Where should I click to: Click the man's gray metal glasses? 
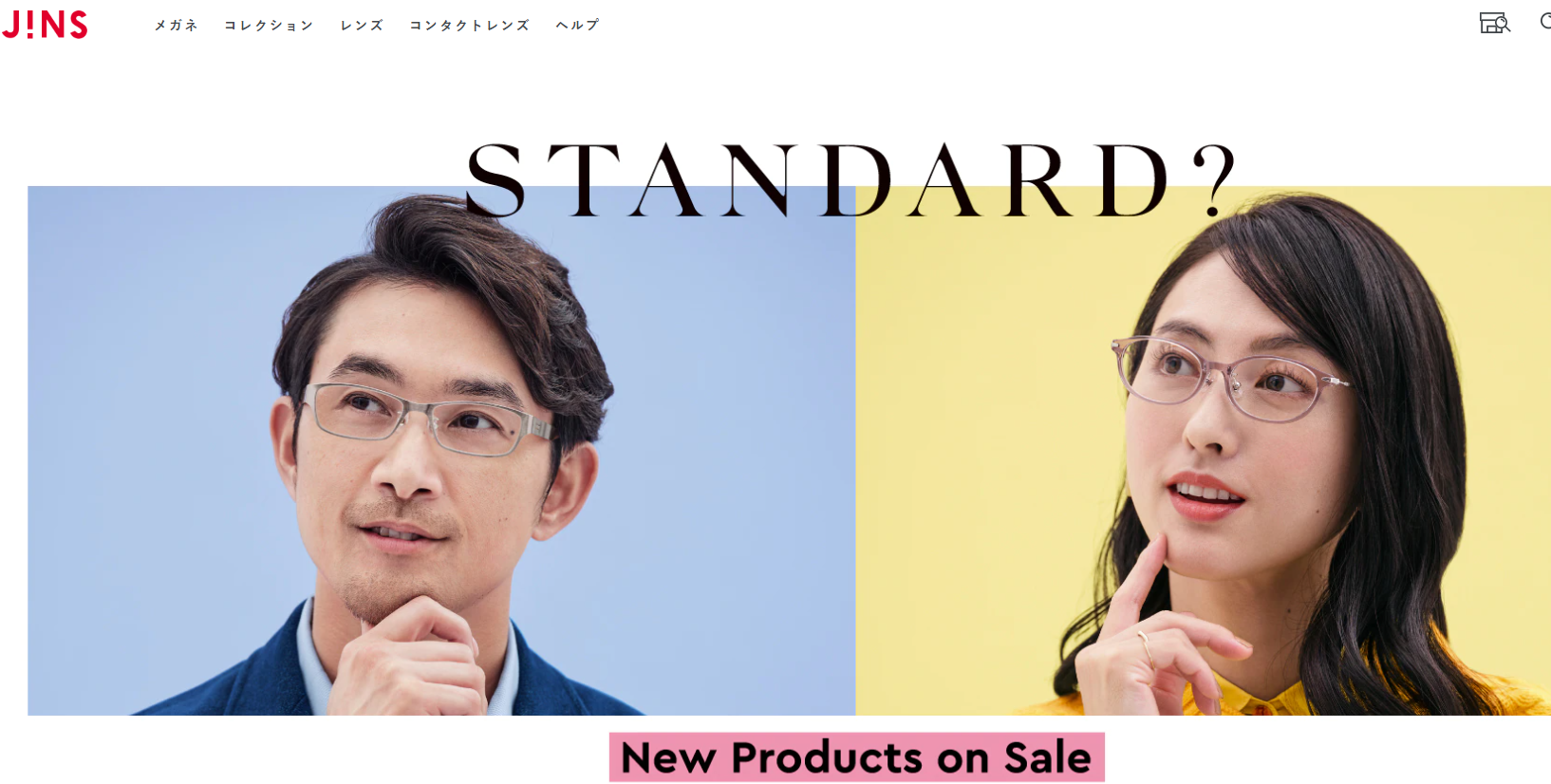point(427,419)
